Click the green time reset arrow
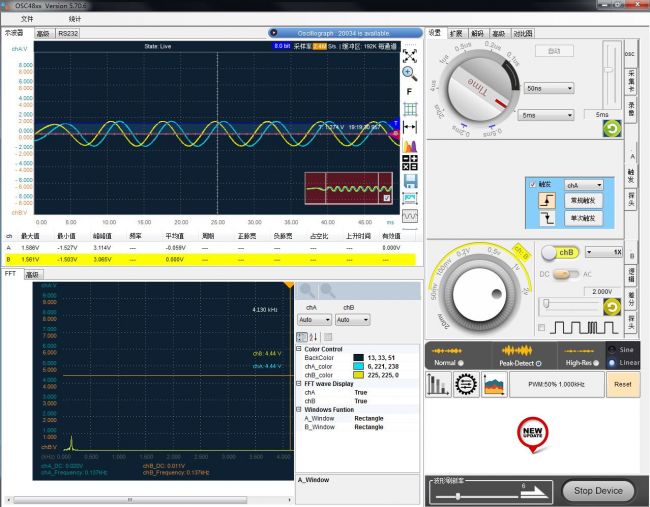 611,129
